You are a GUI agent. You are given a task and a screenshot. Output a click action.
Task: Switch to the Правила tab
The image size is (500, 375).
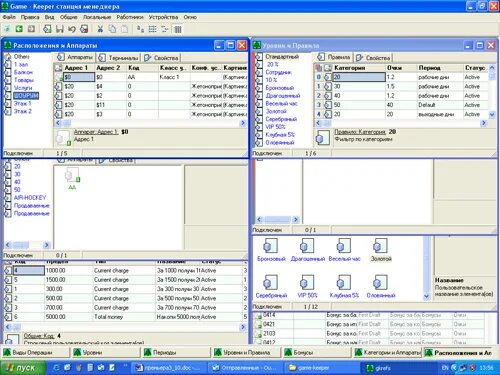(x=334, y=57)
